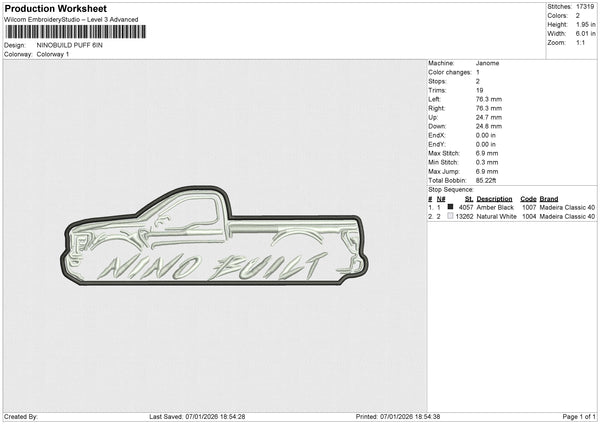600x424 pixels.
Task: Click the barcode under the title
Action: pos(75,32)
